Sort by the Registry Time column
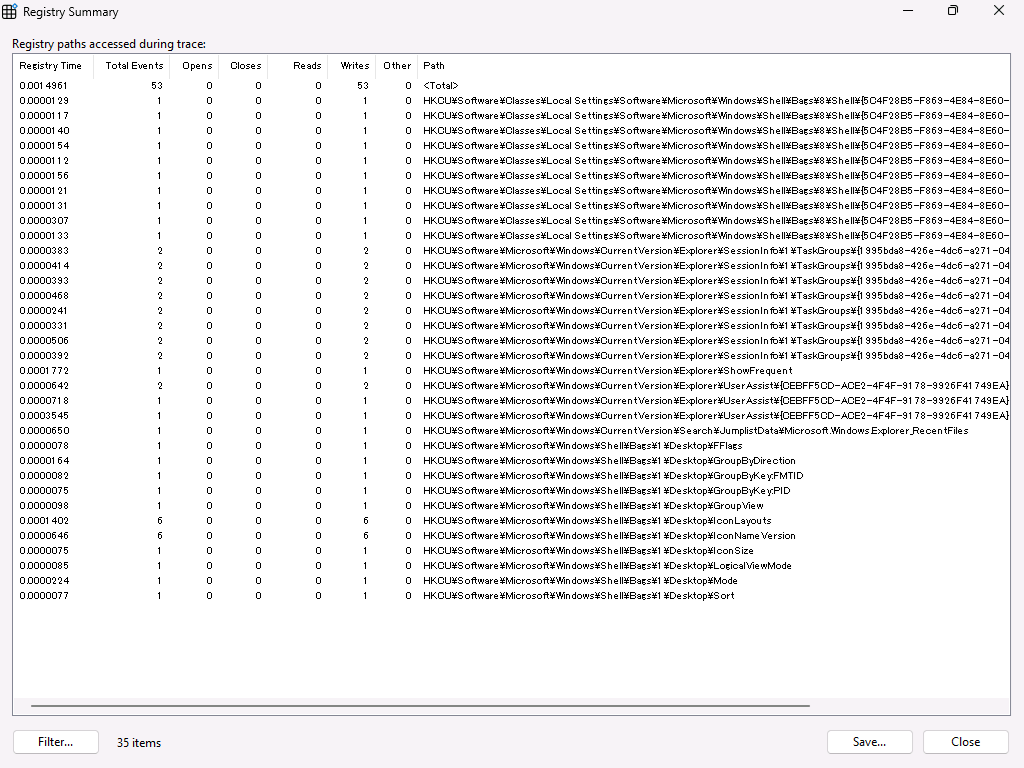Viewport: 1024px width, 768px height. click(x=50, y=66)
